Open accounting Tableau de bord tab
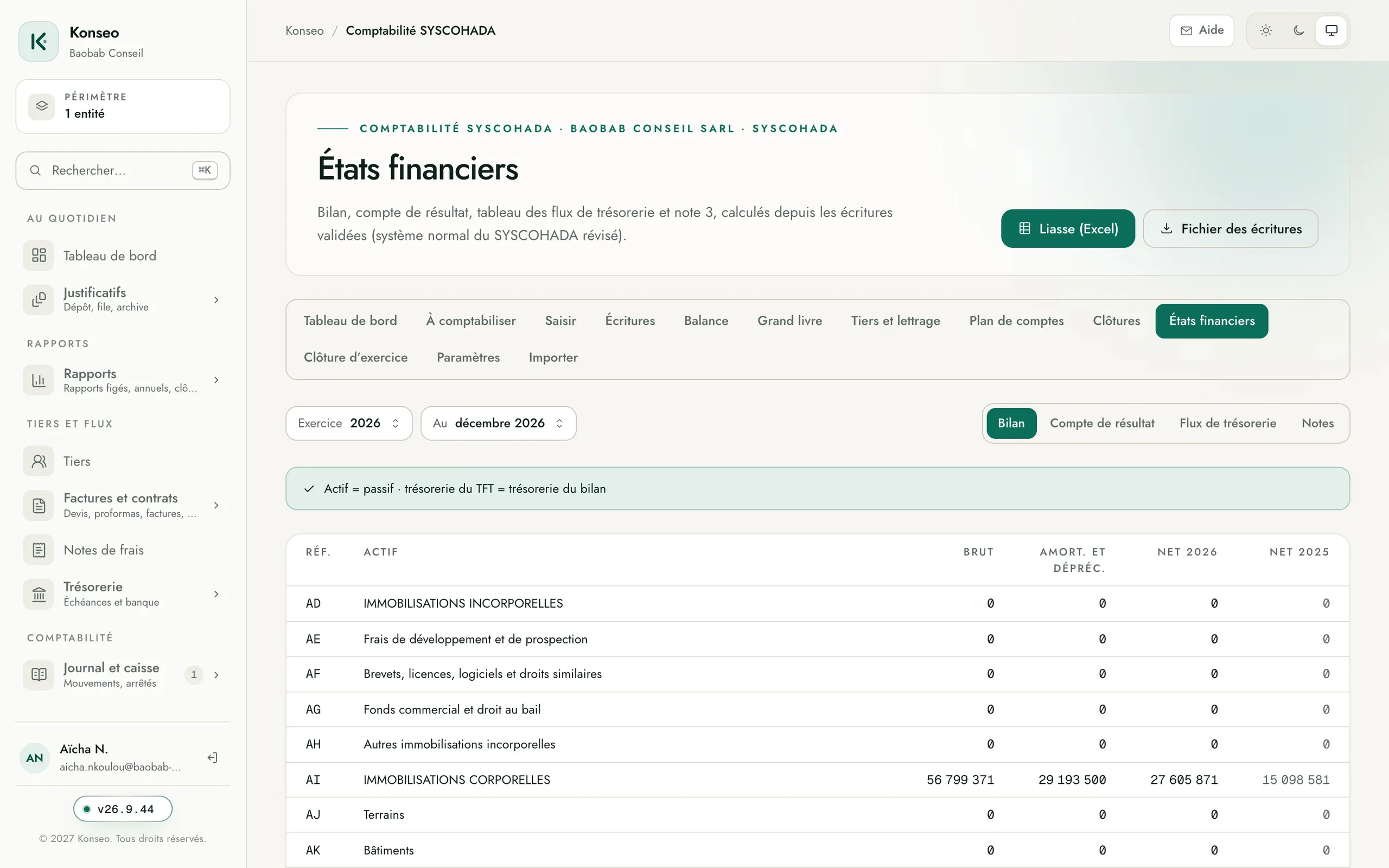Viewport: 1389px width, 868px height. 350,321
